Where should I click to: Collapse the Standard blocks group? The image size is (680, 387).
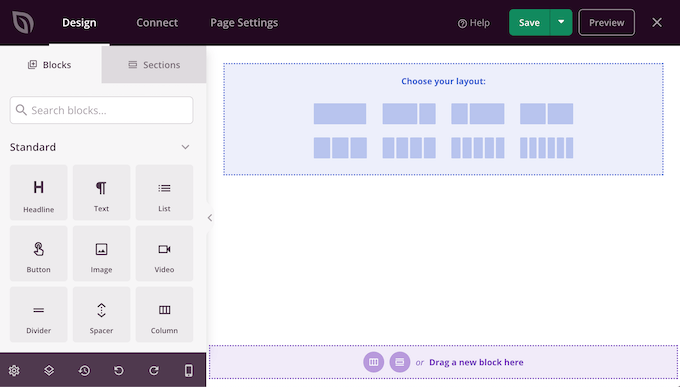185,147
